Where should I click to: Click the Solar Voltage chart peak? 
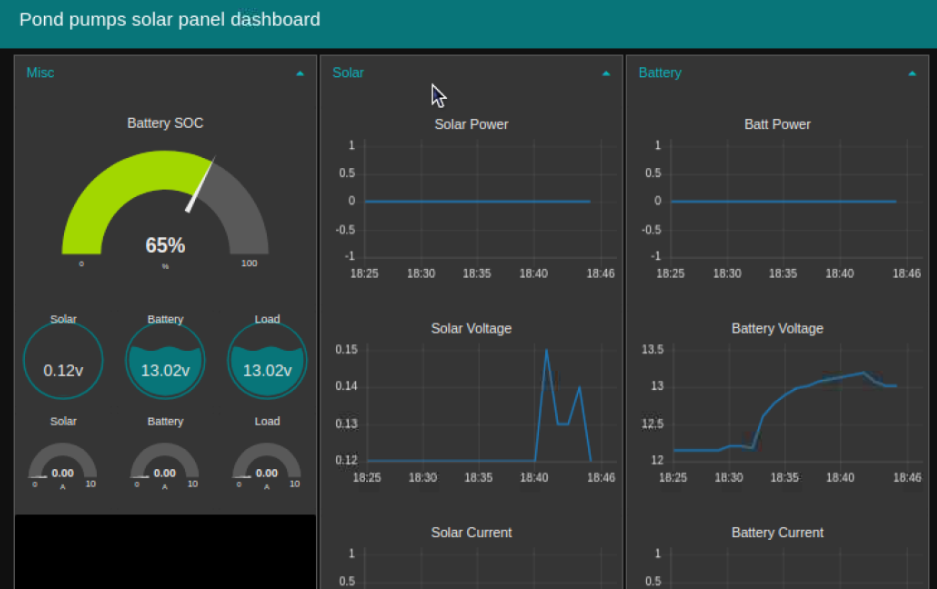(x=546, y=351)
